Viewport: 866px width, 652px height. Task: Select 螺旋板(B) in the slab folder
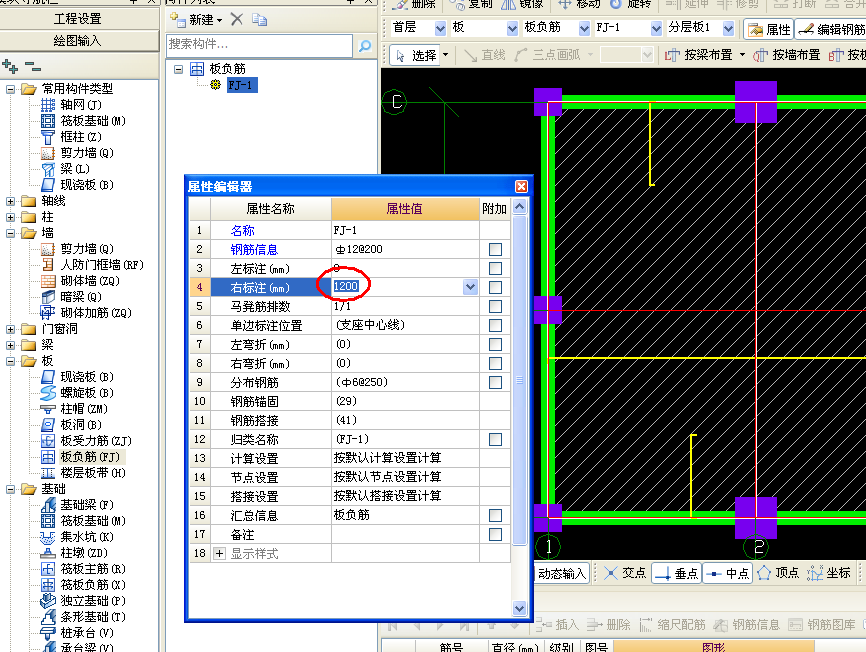(x=87, y=393)
